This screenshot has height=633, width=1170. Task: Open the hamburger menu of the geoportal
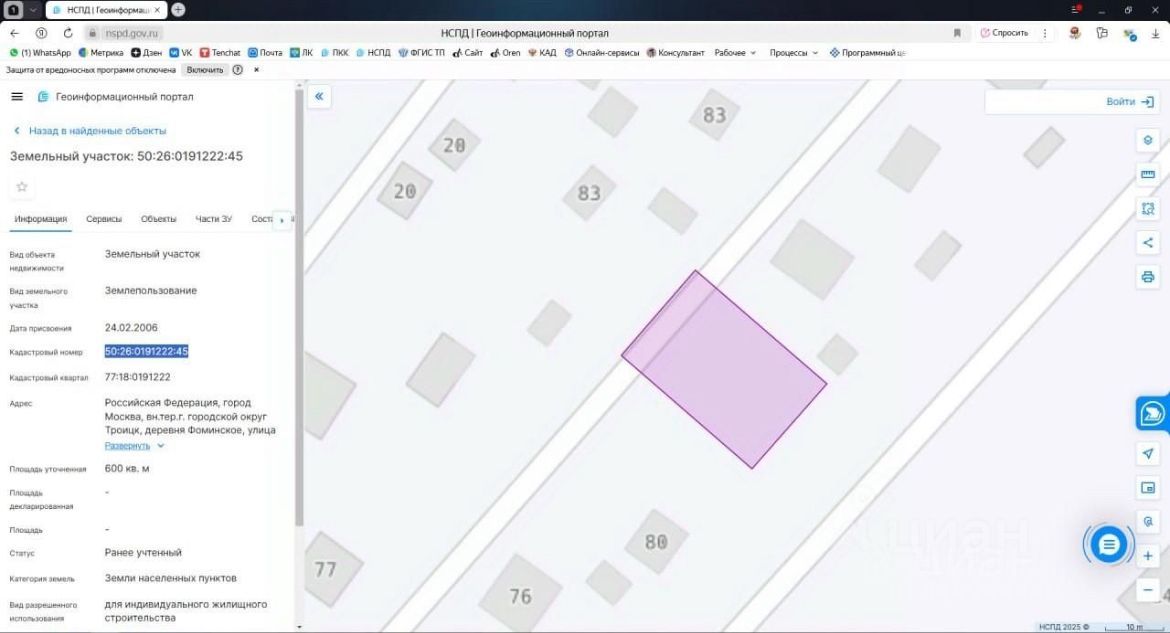coord(17,96)
